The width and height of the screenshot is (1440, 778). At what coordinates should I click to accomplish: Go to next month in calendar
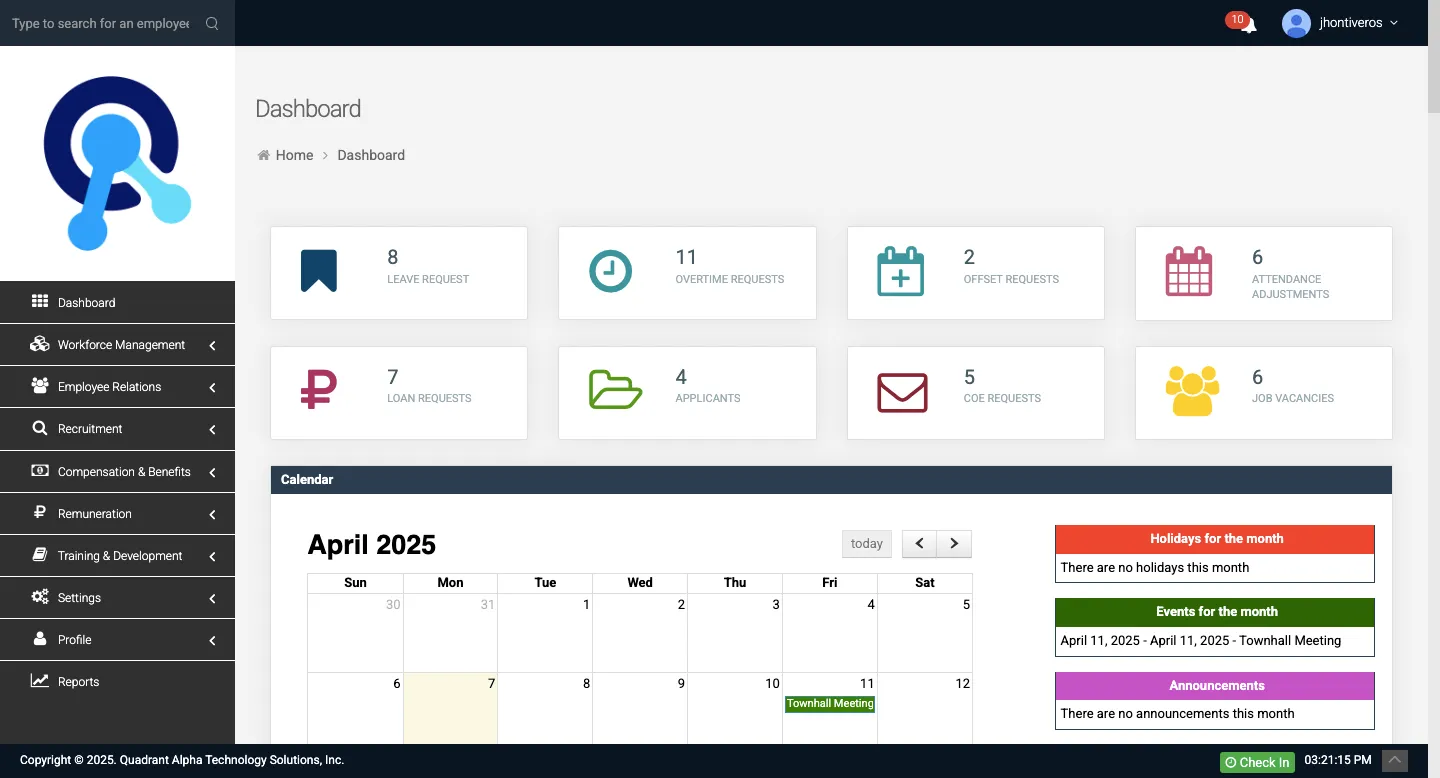(x=954, y=544)
